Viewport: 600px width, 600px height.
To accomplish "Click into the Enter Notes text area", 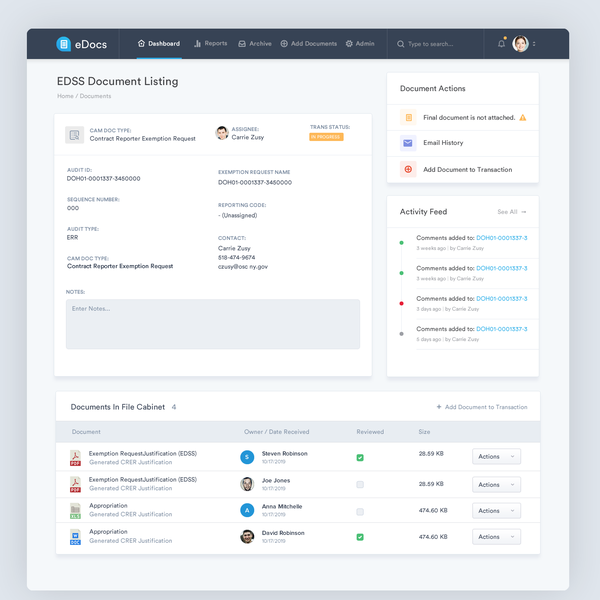I will tap(213, 324).
